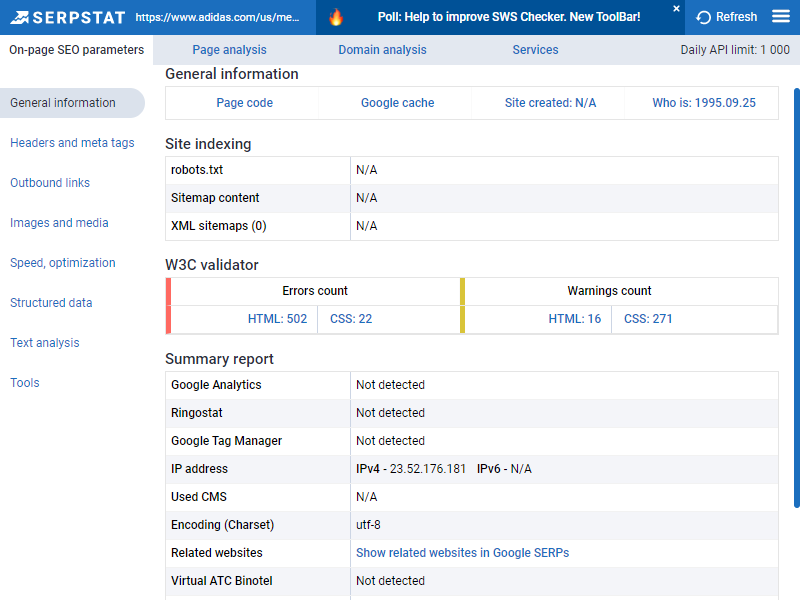This screenshot has width=800, height=600.
Task: Click Show related websites in Google SERPs
Action: click(462, 553)
